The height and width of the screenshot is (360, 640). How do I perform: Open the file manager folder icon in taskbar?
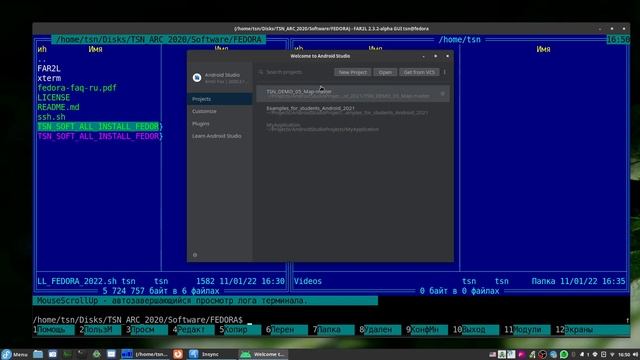pos(38,354)
